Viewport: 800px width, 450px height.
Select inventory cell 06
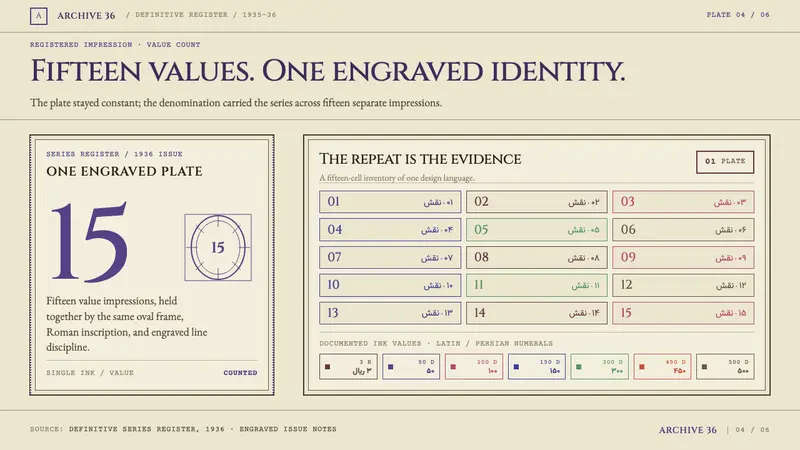point(683,230)
